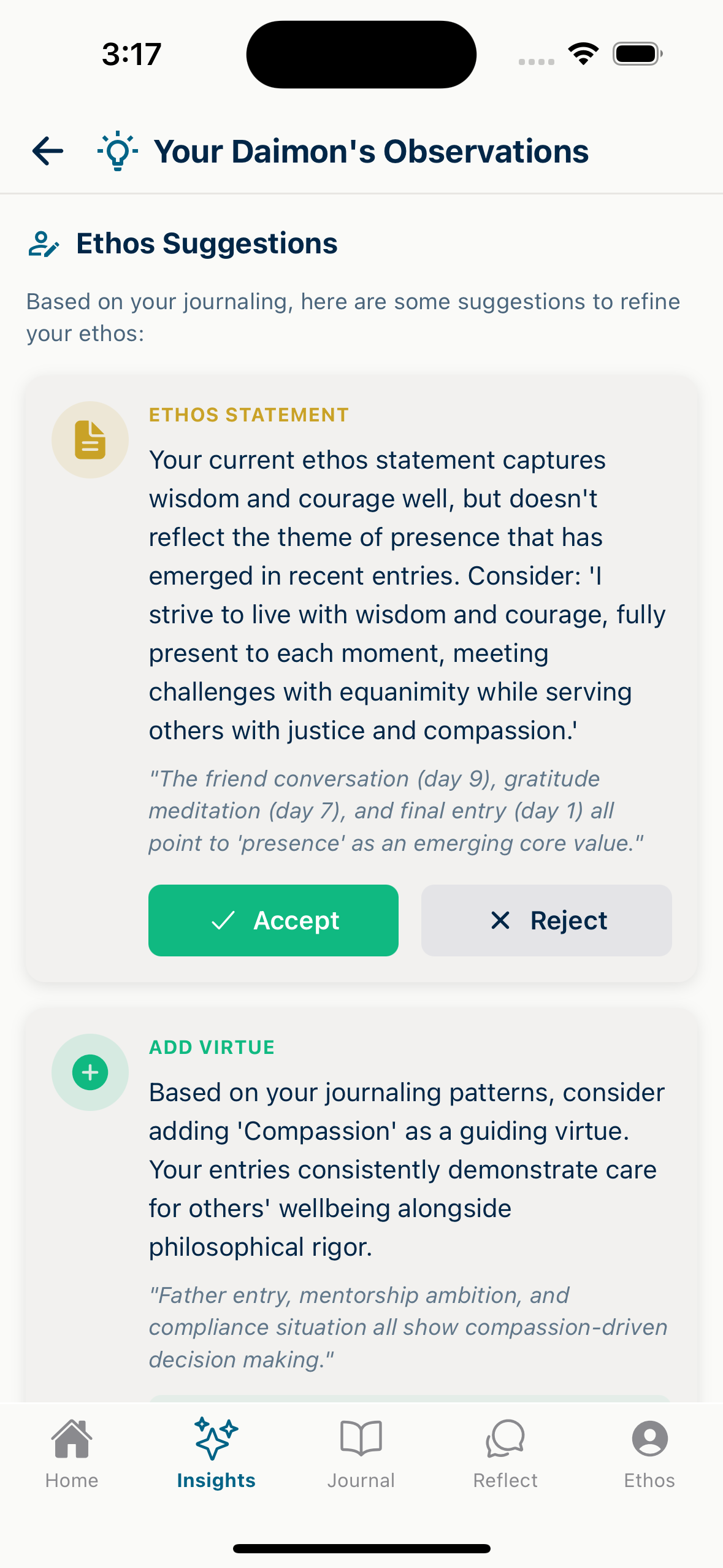Accept the ethos statement suggestion

pos(273,920)
